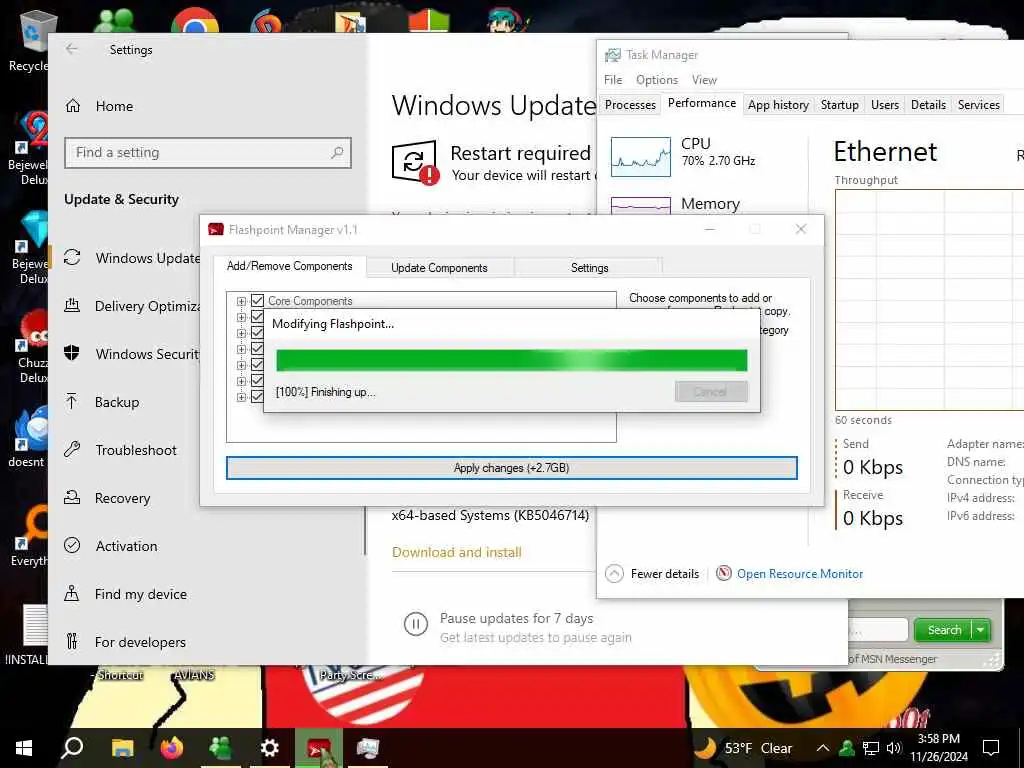Viewport: 1024px width, 768px height.
Task: Select the Troubleshoot wrench icon
Action: coord(72,449)
